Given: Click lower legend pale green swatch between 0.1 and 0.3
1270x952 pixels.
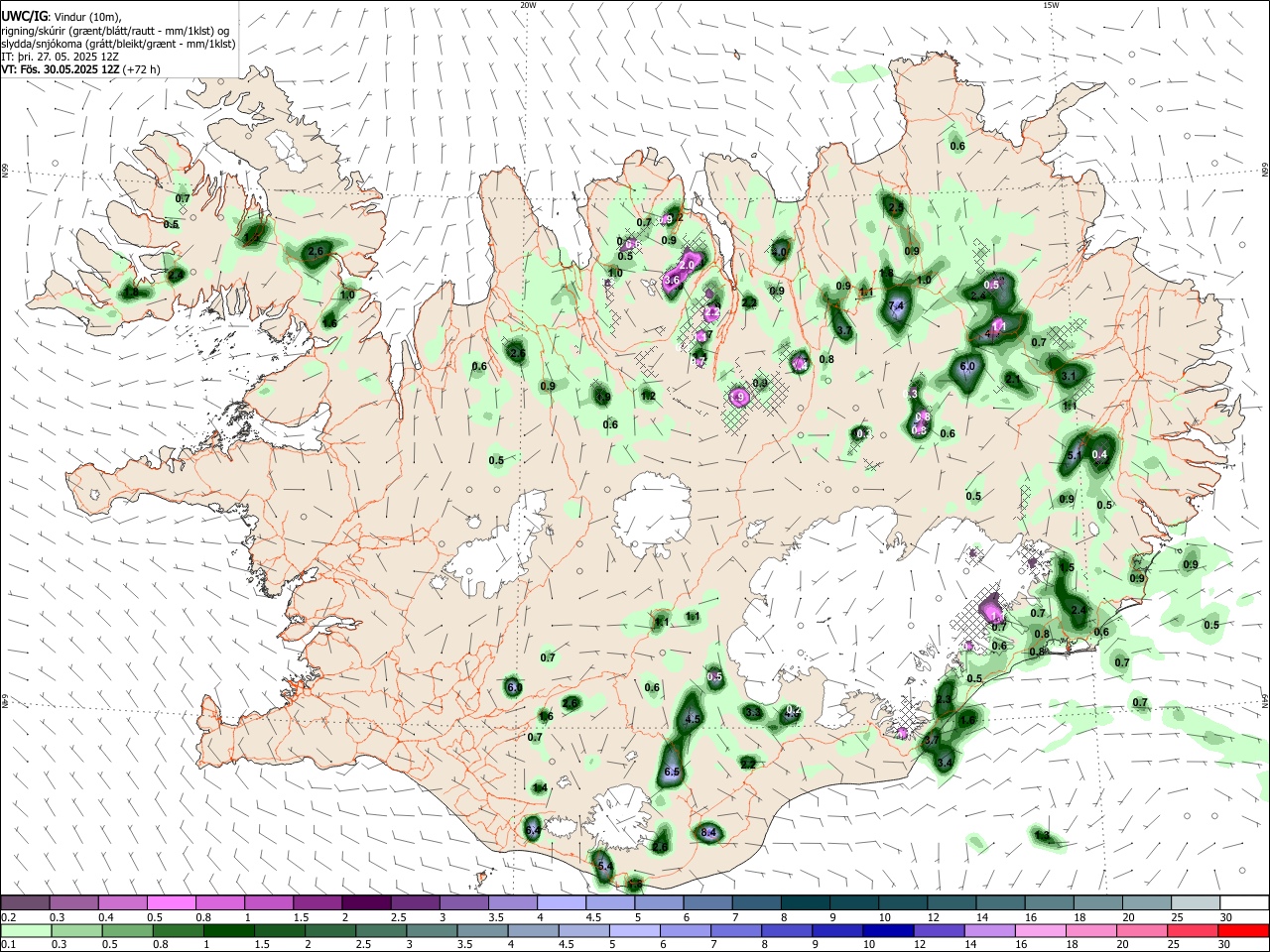Looking at the screenshot, I should click(x=25, y=931).
